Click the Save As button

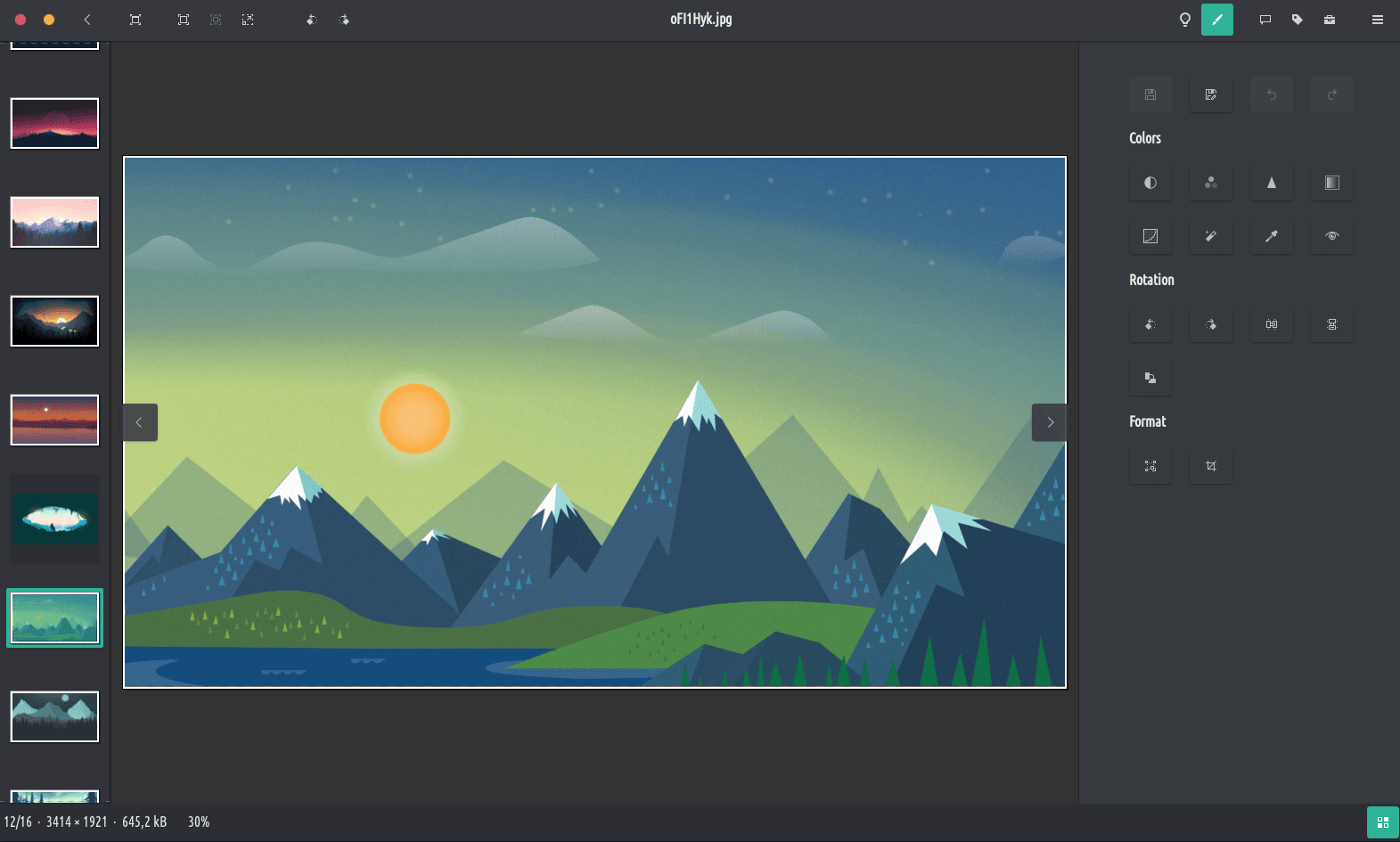1210,94
